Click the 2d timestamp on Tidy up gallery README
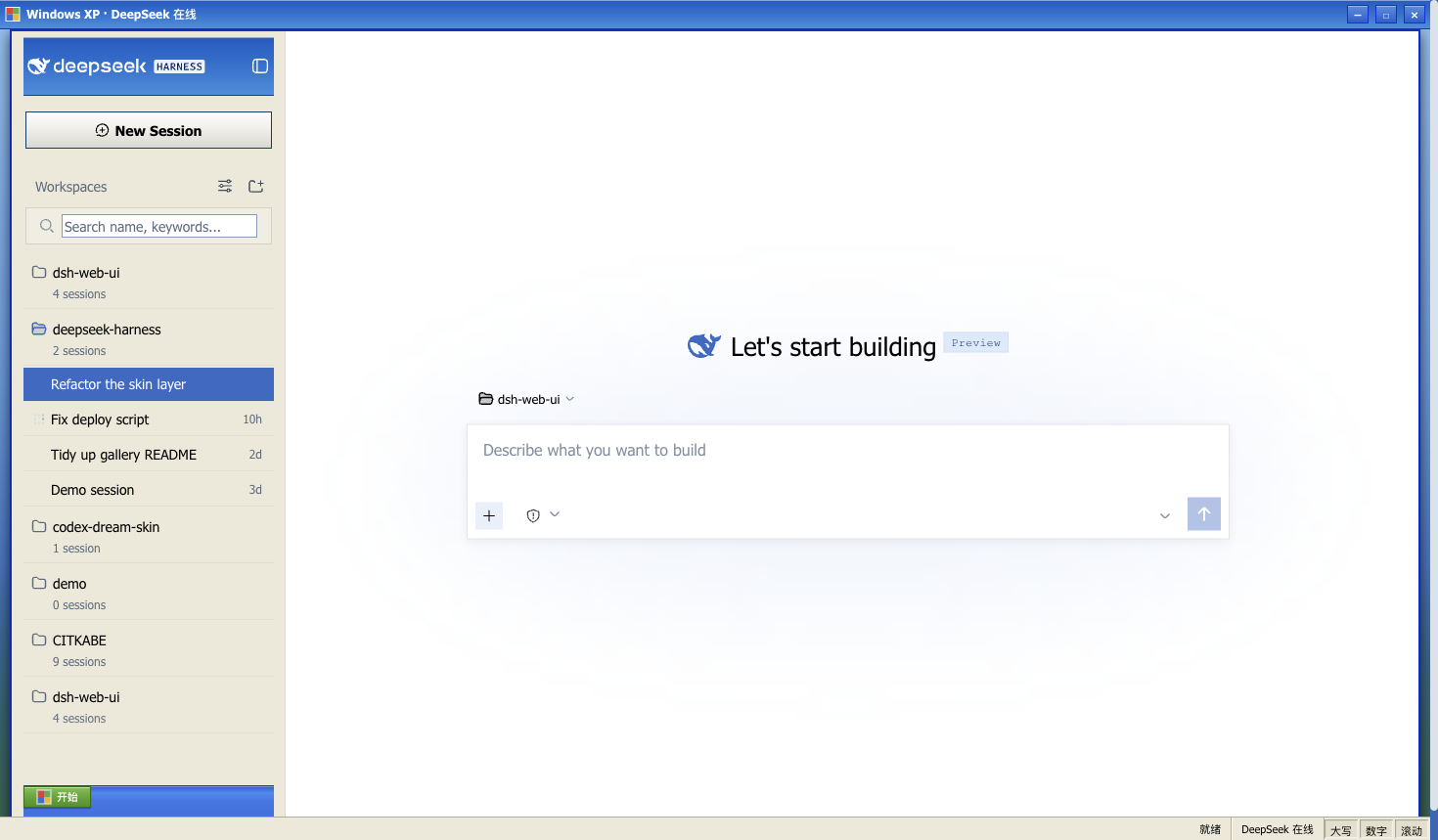This screenshot has height=840, width=1438. [255, 455]
